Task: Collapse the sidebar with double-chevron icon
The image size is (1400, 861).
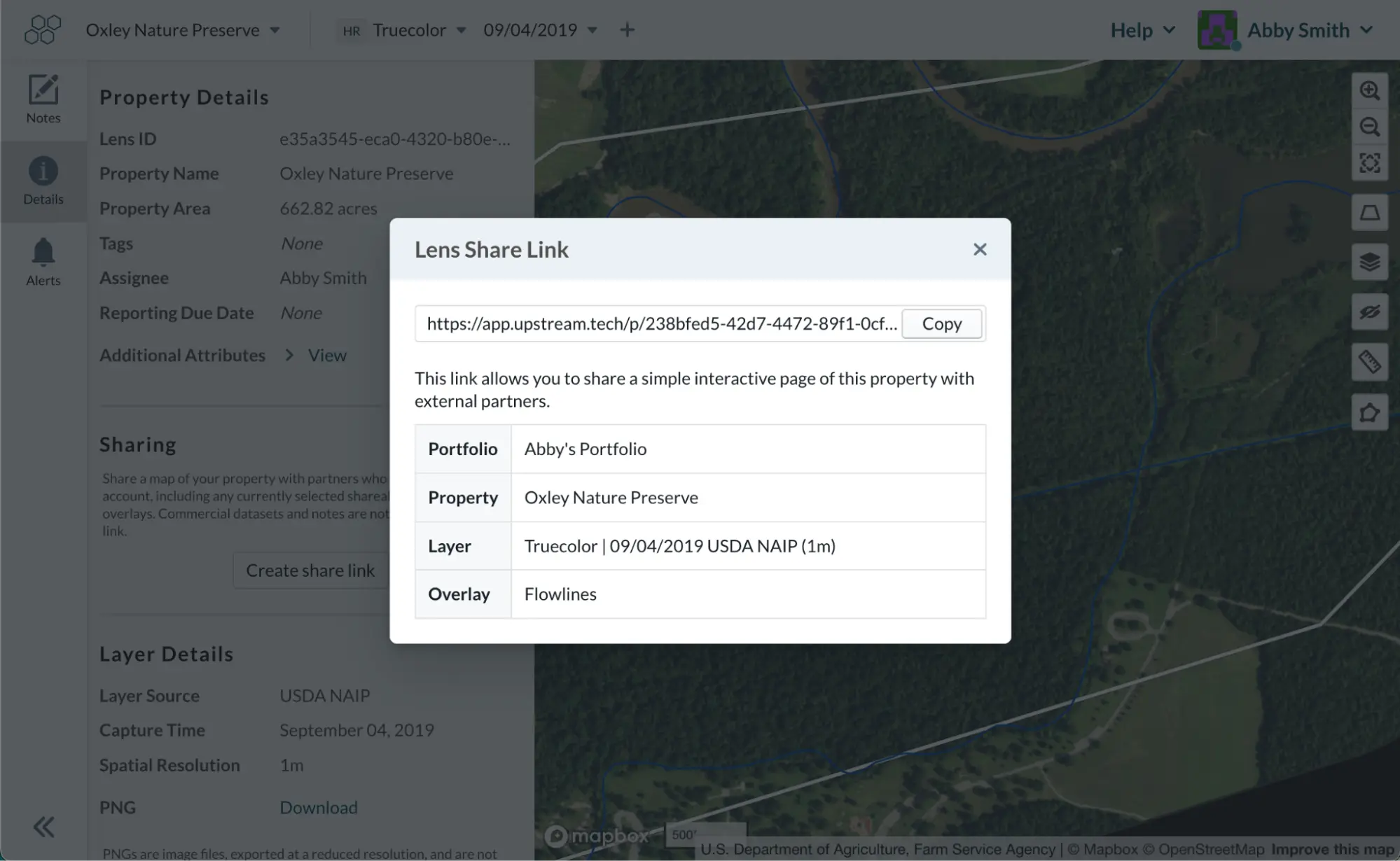Action: [x=43, y=827]
